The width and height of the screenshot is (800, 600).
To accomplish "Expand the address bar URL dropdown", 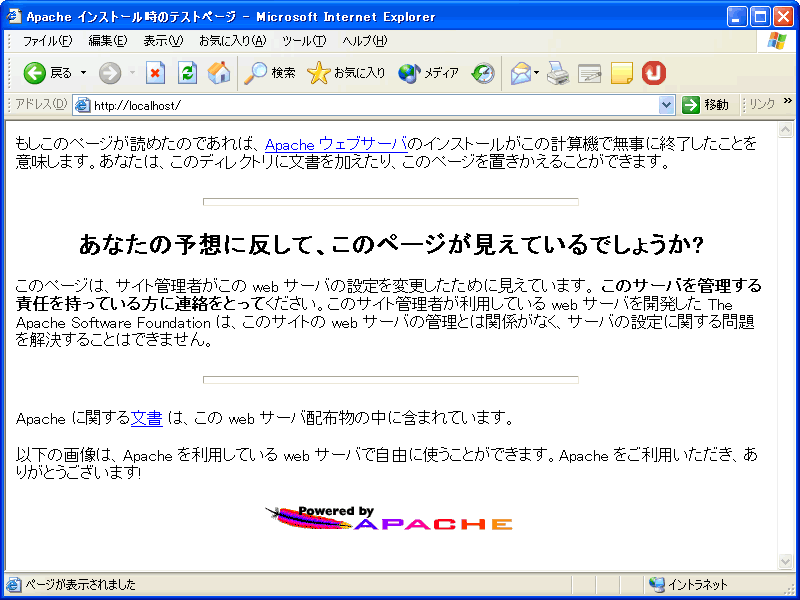I will [667, 105].
